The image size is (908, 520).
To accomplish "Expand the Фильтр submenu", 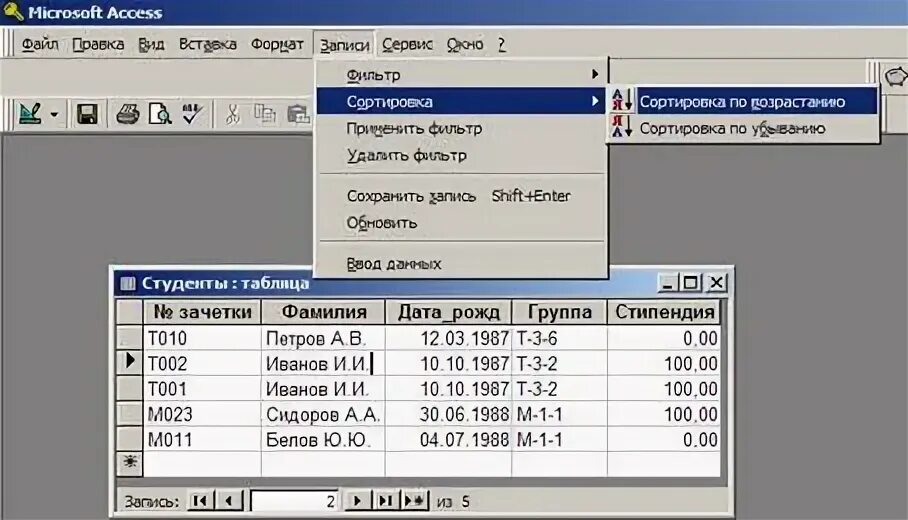I will click(x=461, y=75).
